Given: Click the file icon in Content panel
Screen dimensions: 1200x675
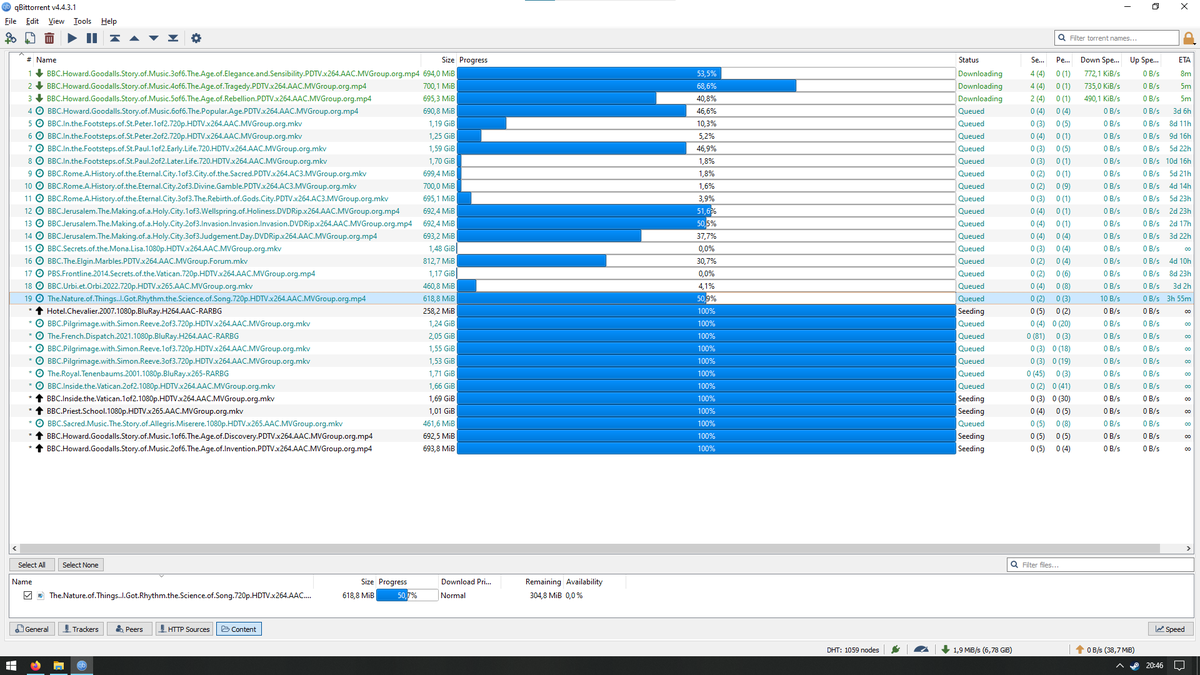Looking at the screenshot, I should tap(40, 595).
